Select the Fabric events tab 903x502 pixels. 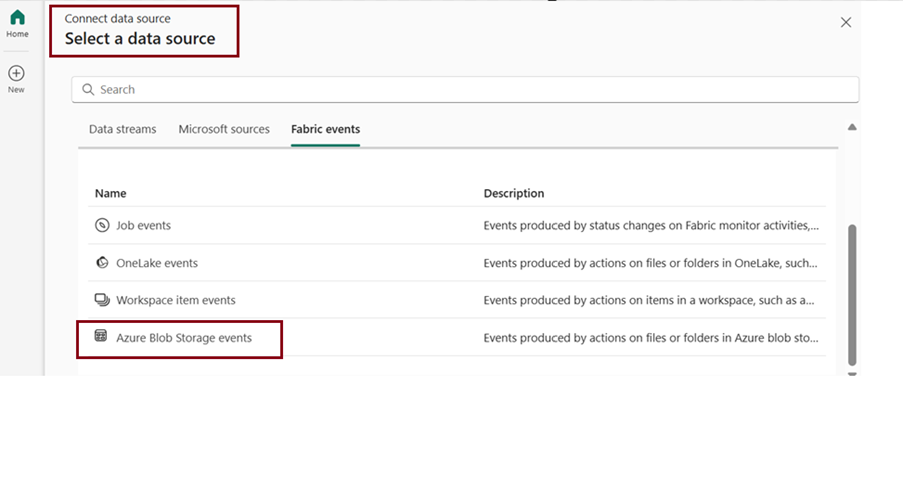(x=325, y=129)
